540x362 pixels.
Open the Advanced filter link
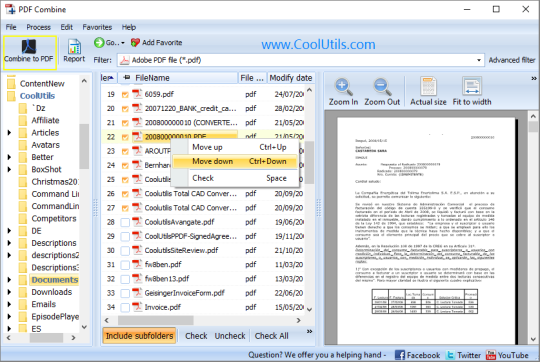512,60
